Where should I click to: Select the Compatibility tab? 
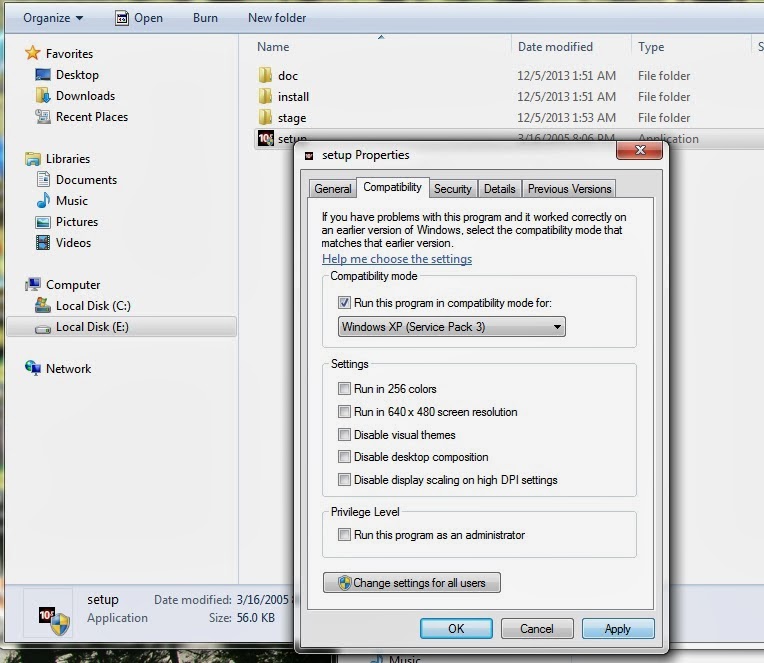pyautogui.click(x=393, y=187)
